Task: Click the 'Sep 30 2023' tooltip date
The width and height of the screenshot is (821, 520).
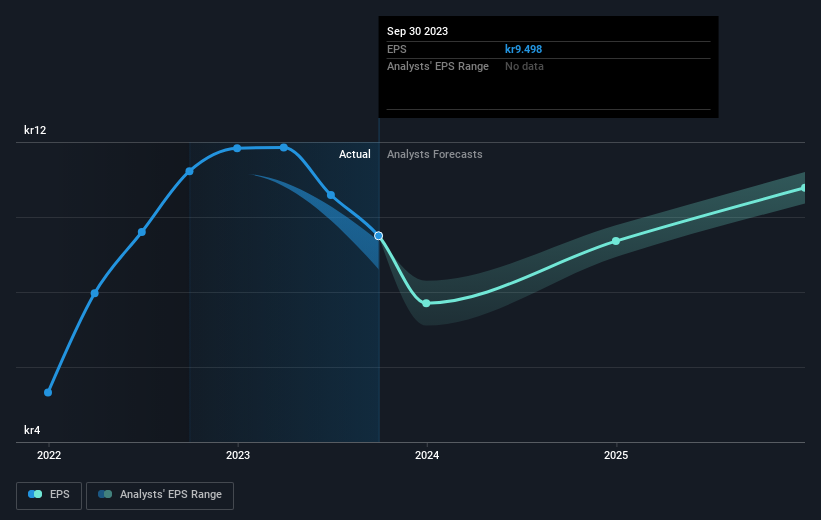Action: coord(417,31)
